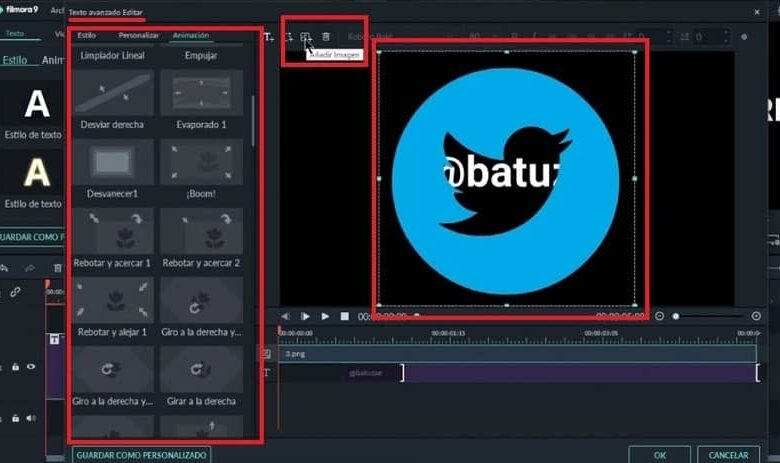This screenshot has height=463, width=780.
Task: Click the Empujar animation label
Action: [x=201, y=56]
